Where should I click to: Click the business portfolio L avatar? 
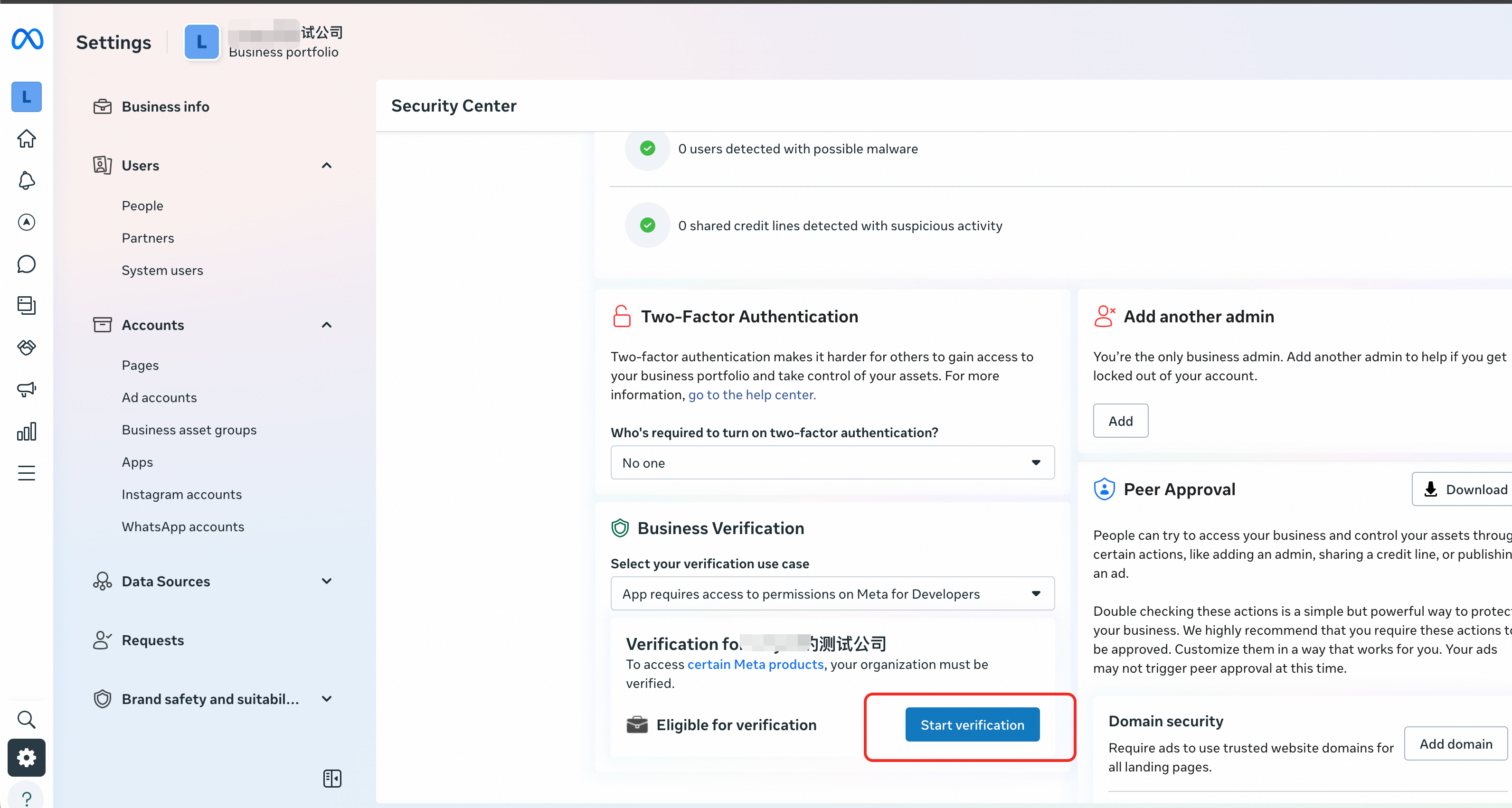[x=201, y=42]
